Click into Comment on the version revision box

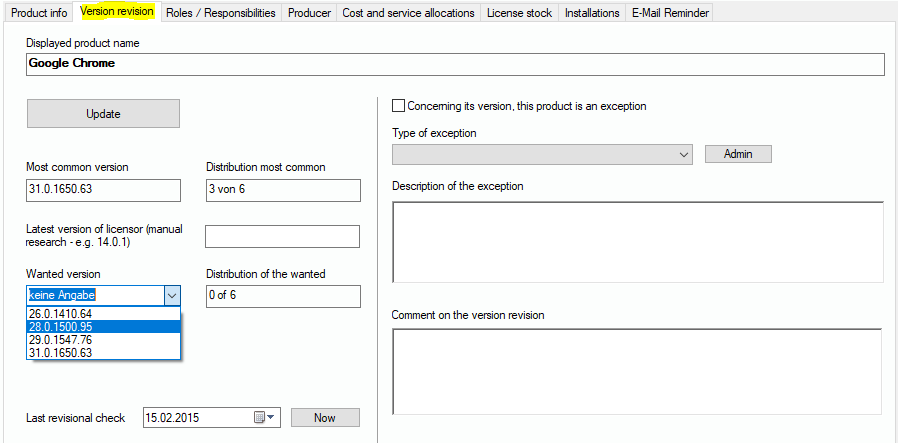click(637, 371)
